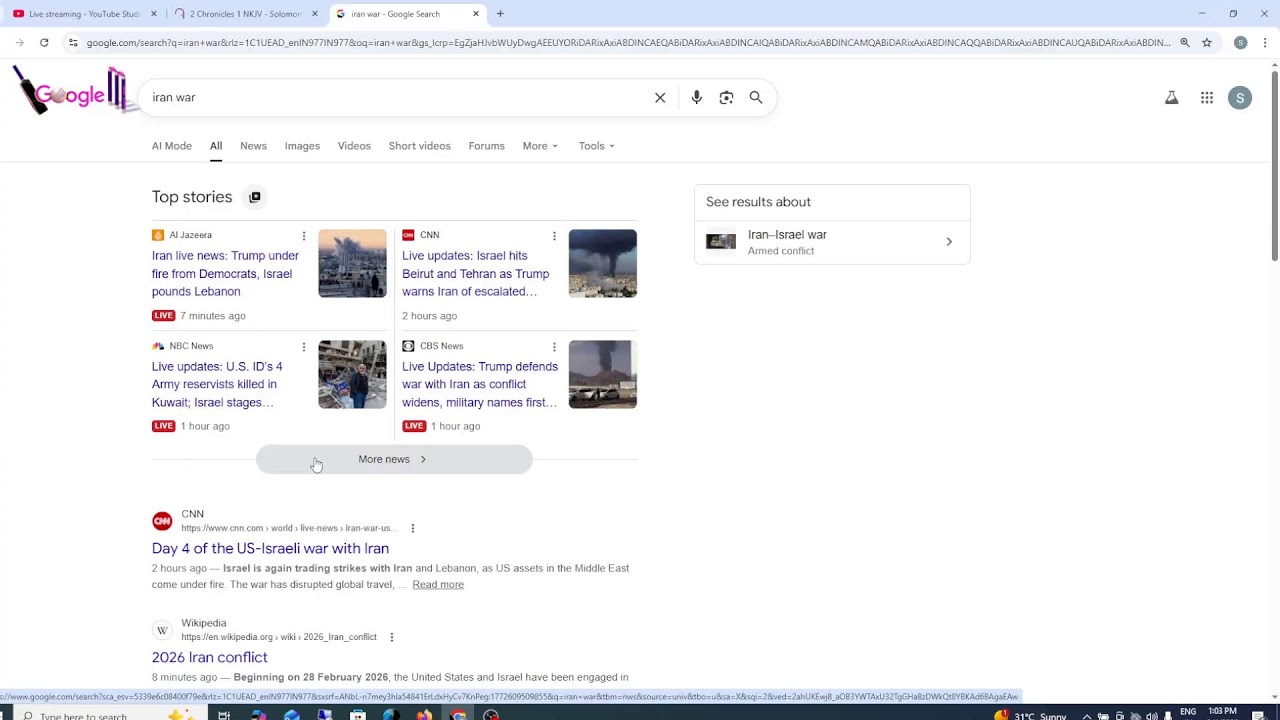The image size is (1280, 720).
Task: Open Google Lens image search
Action: pyautogui.click(x=726, y=98)
